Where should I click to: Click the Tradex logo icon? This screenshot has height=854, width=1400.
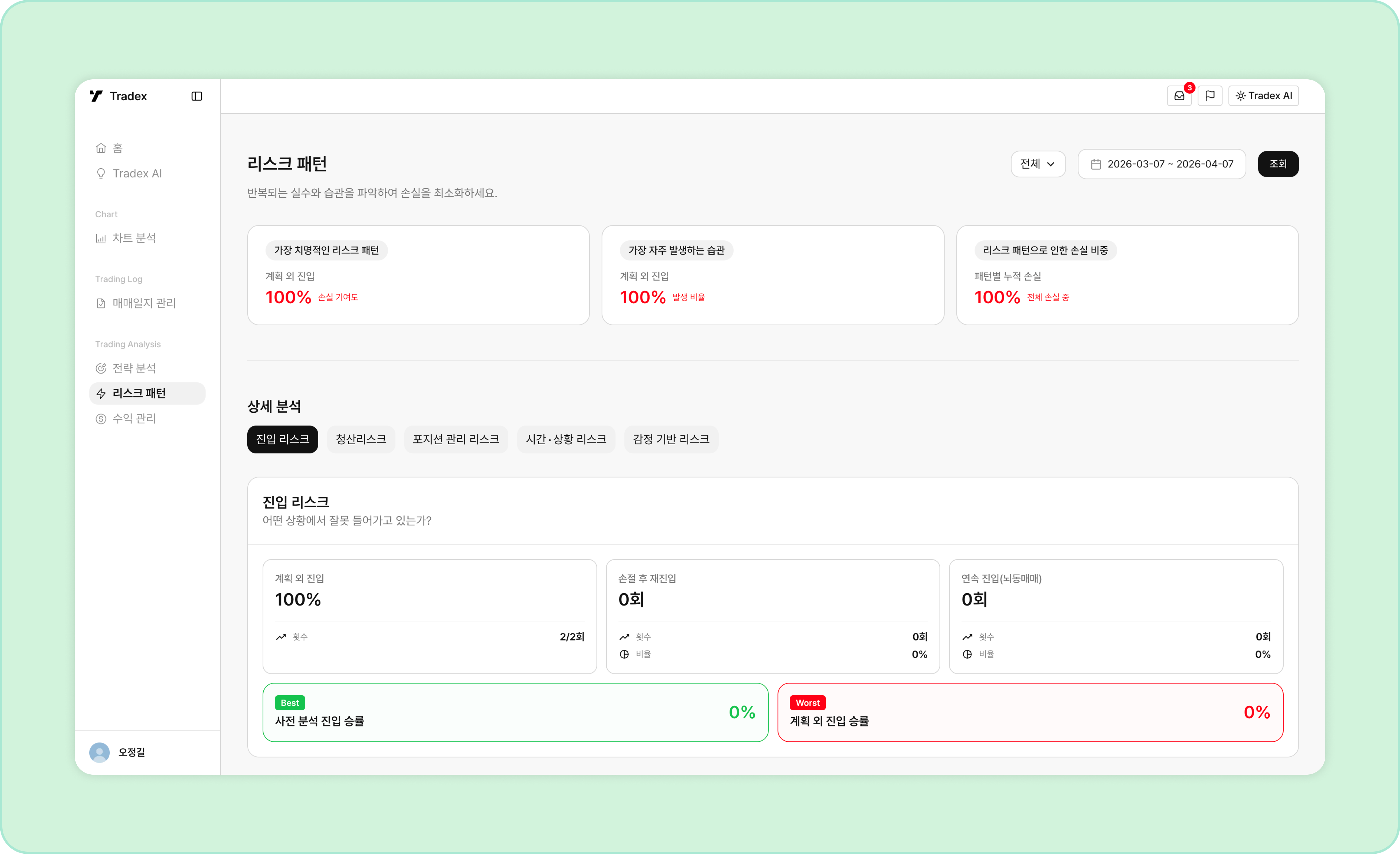pos(96,96)
